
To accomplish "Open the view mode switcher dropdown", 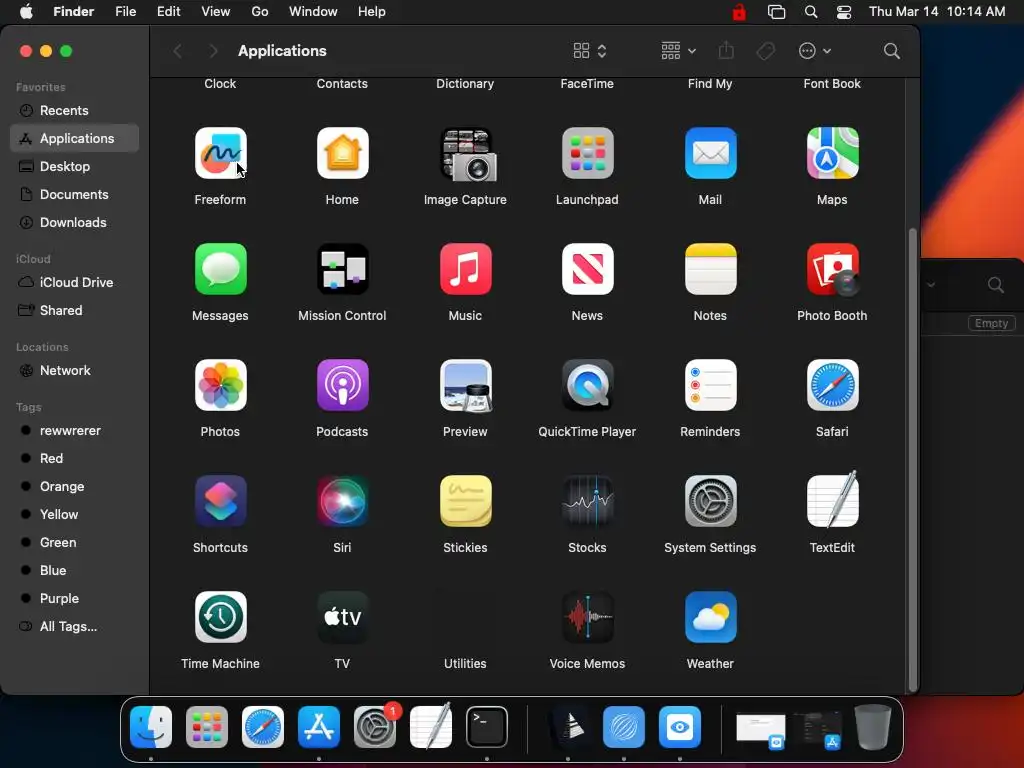I will 590,51.
